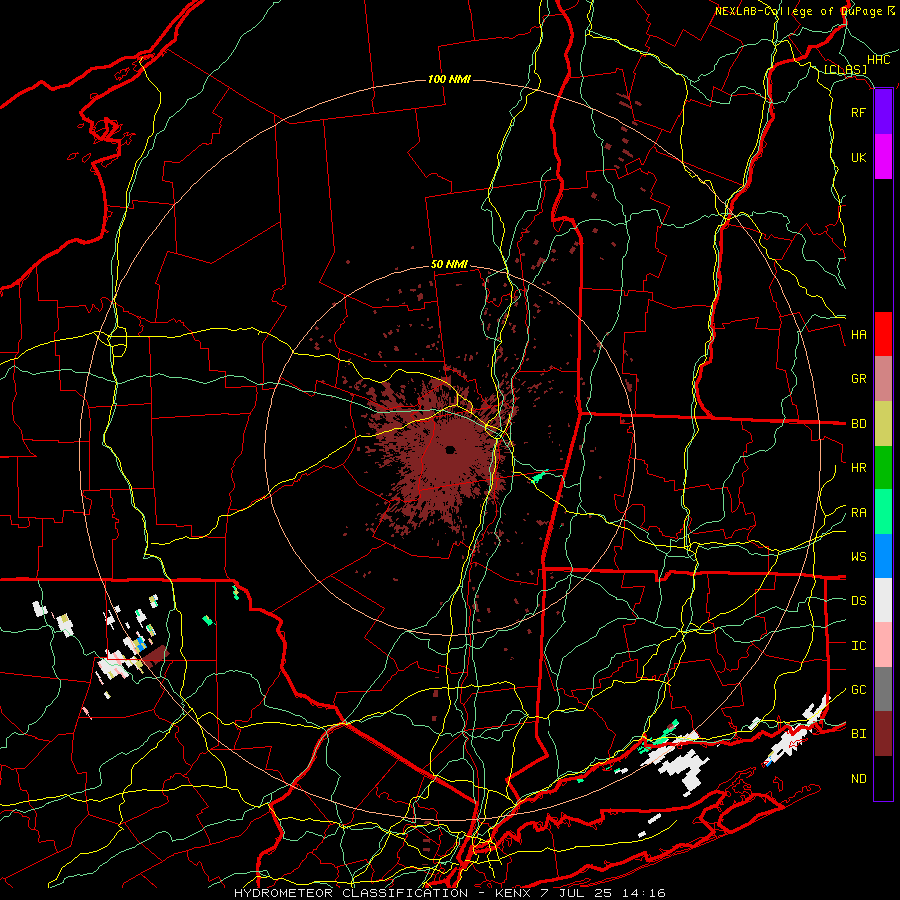The width and height of the screenshot is (900, 900).
Task: Click the UK legend label
Action: coord(858,157)
